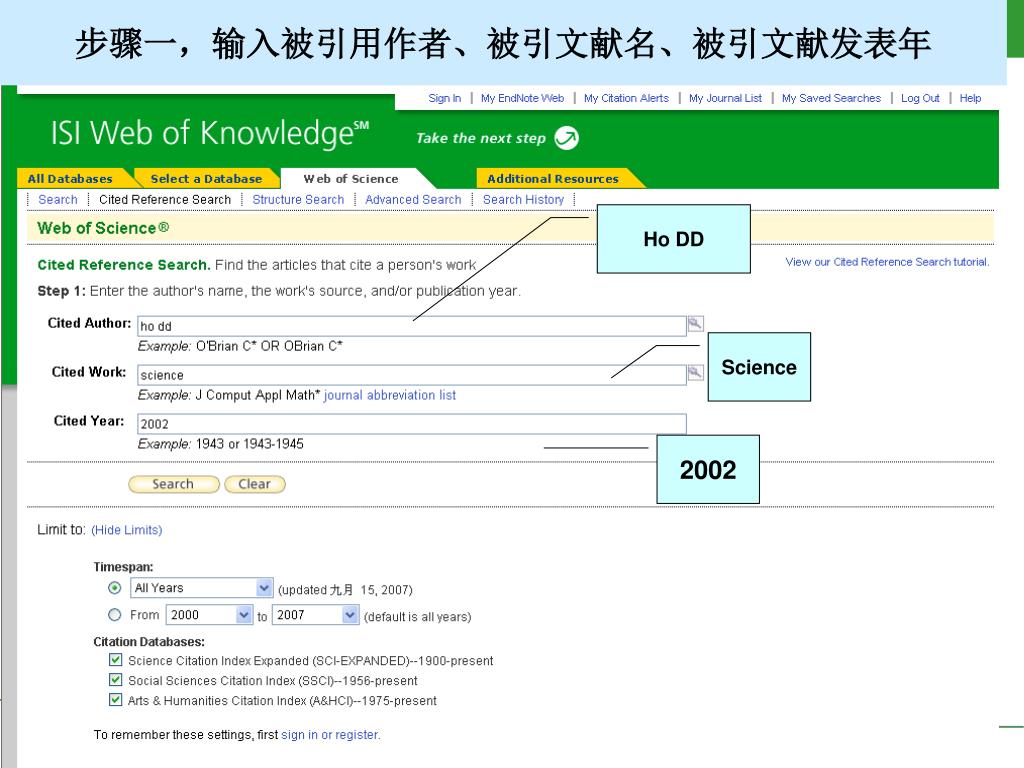Open Cited Author lookup magnifier icon
The width and height of the screenshot is (1024, 768).
coord(696,323)
